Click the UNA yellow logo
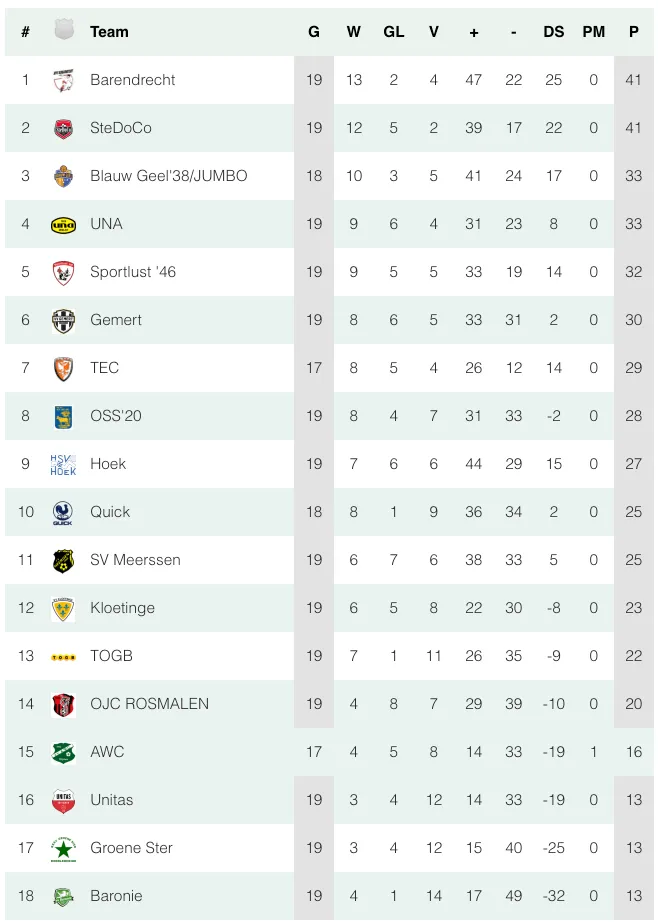Image resolution: width=658 pixels, height=922 pixels. point(63,224)
